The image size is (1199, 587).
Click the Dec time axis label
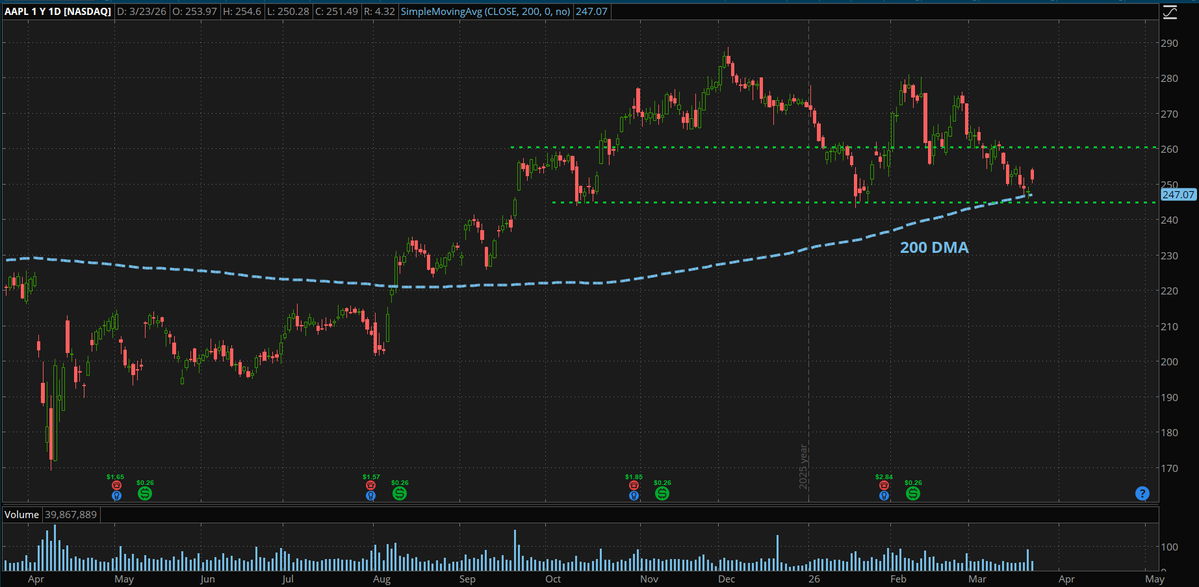724,579
